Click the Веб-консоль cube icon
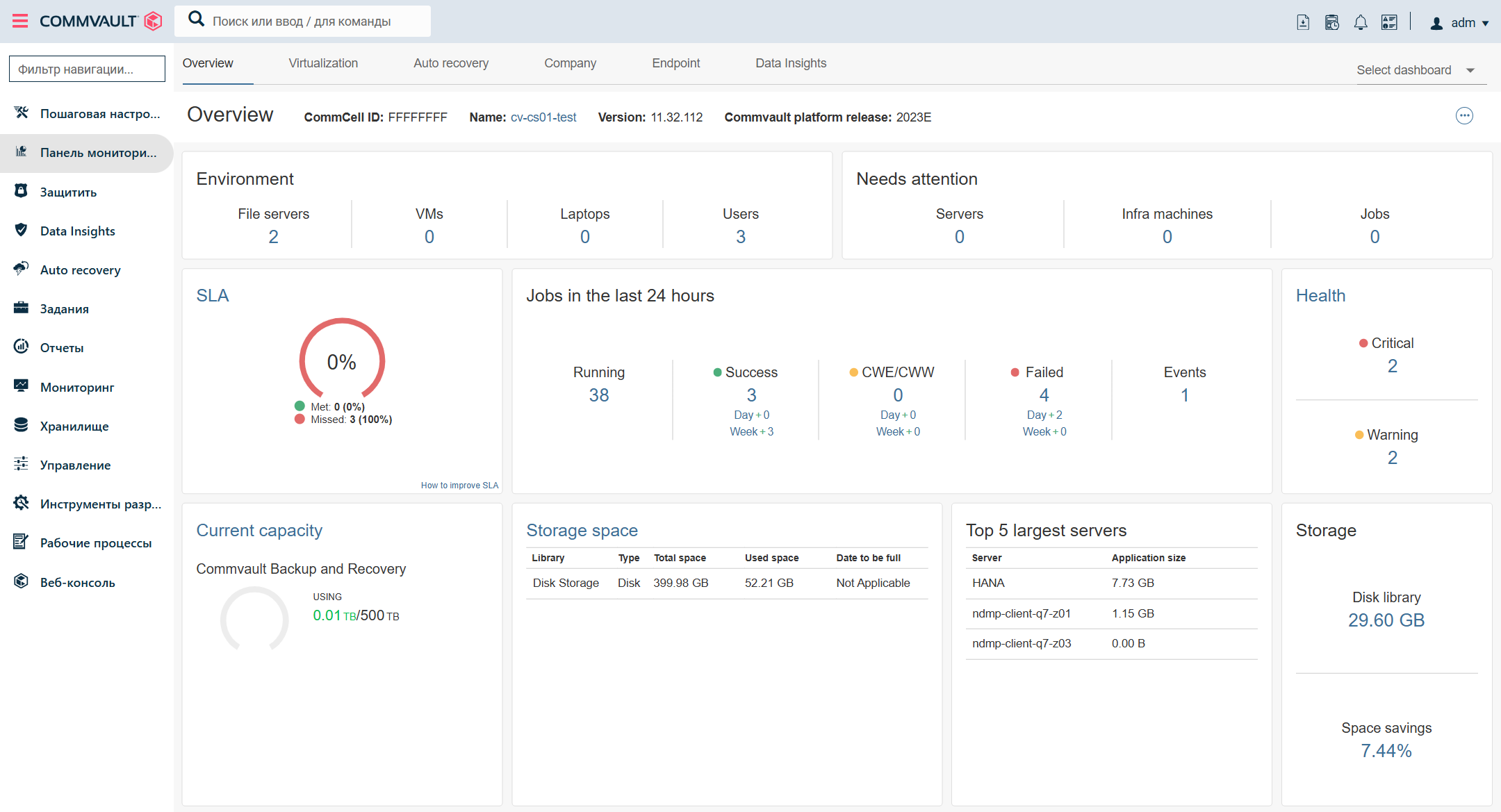Viewport: 1501px width, 812px height. (x=22, y=581)
